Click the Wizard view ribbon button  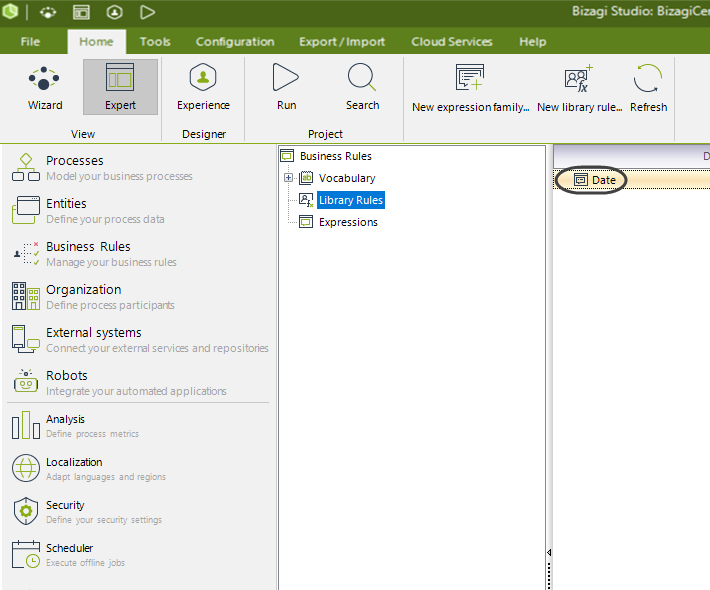tap(45, 87)
